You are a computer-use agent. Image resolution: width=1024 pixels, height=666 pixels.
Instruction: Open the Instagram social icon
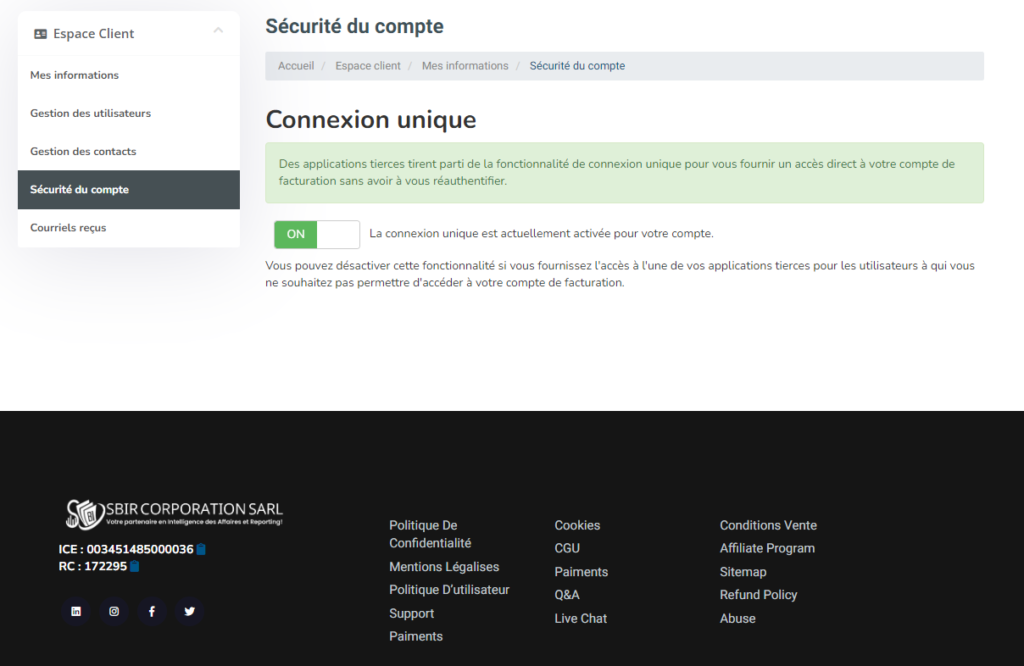(114, 611)
